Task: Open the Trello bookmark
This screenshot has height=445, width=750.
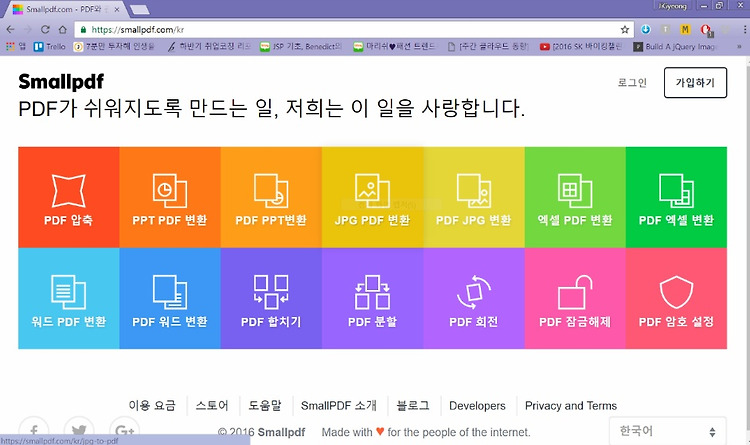Action: tap(49, 46)
